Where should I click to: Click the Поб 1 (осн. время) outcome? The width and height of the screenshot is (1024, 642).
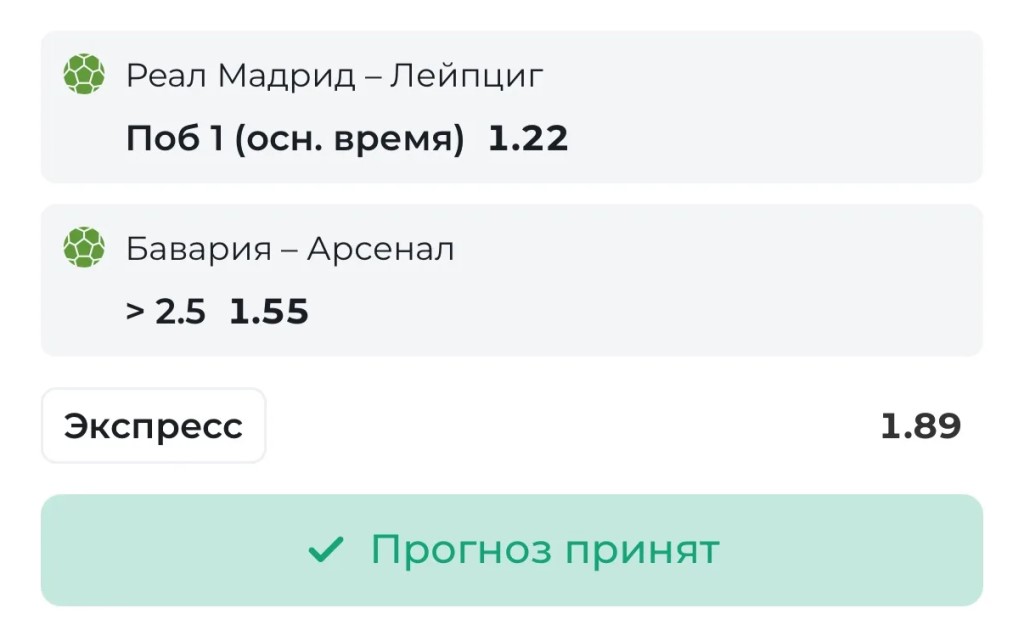coord(295,138)
